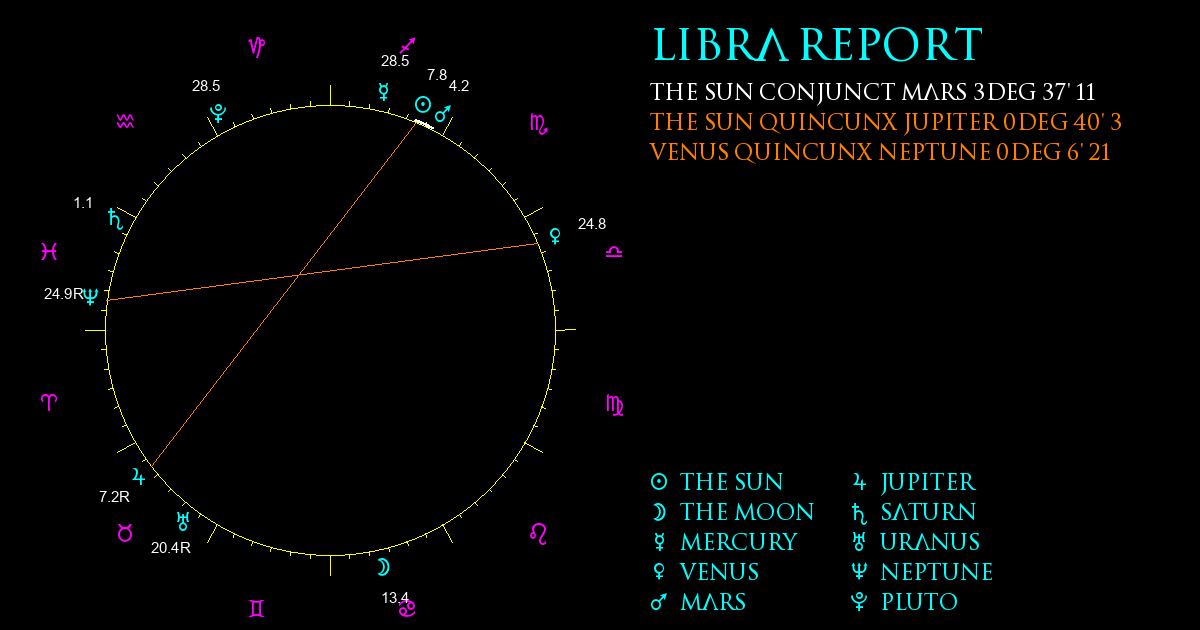Select the Uranus symbol in the legend

click(x=859, y=542)
